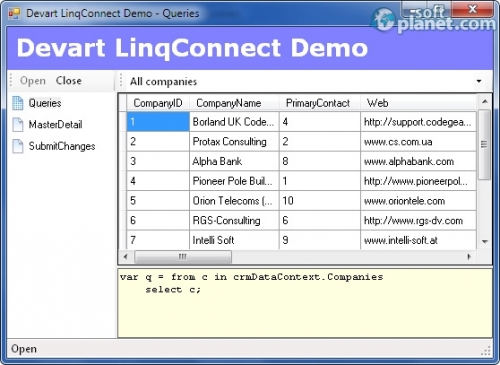Viewport: 500px width, 365px height.
Task: Select the http://support.codegea... web cell
Action: point(418,122)
